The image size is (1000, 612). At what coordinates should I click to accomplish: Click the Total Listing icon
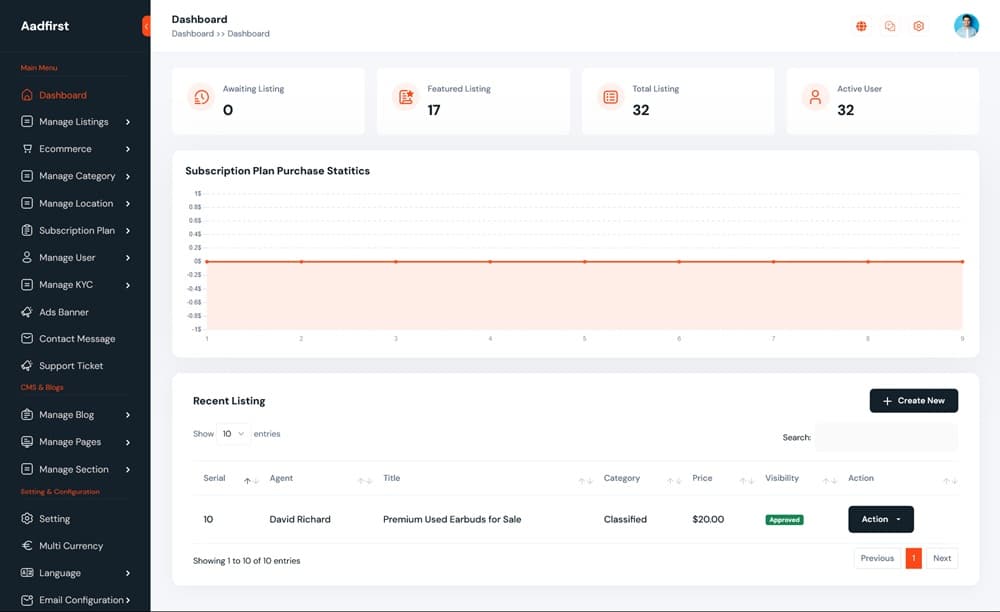tap(610, 97)
